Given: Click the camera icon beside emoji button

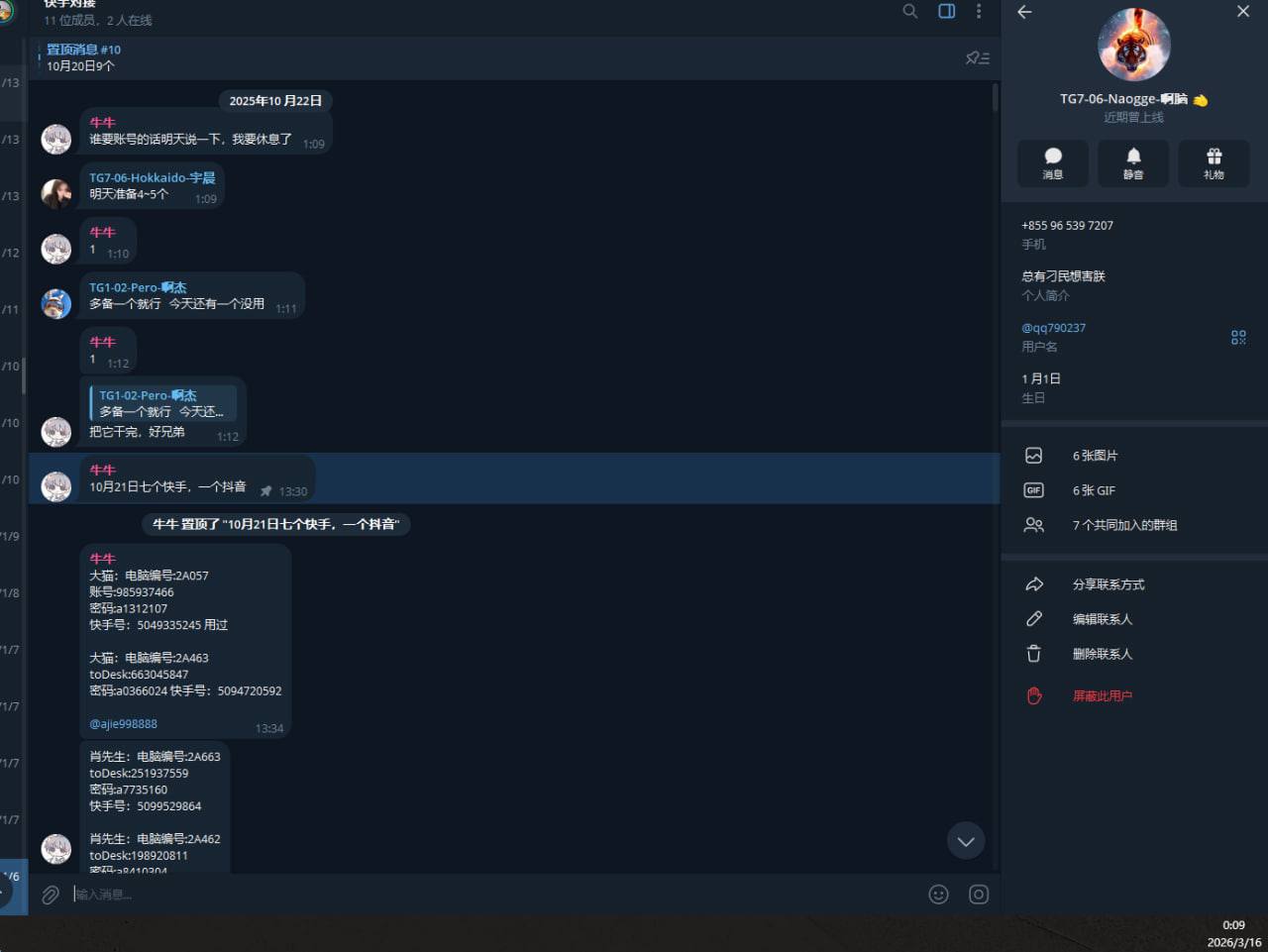Looking at the screenshot, I should [979, 895].
